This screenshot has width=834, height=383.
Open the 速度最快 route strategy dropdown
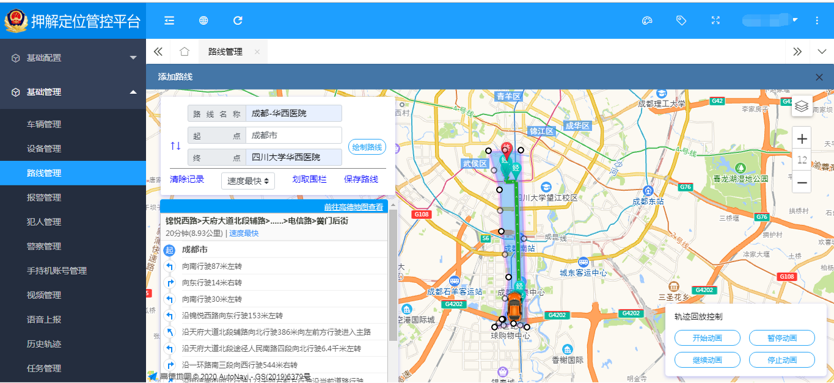(x=248, y=181)
